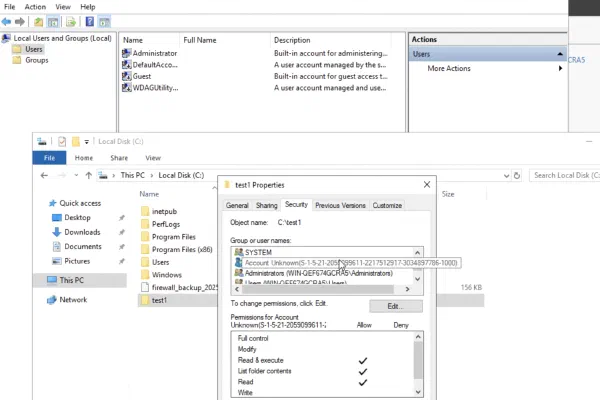
Task: Click the Up one level folder icon
Action: [x=38, y=22]
